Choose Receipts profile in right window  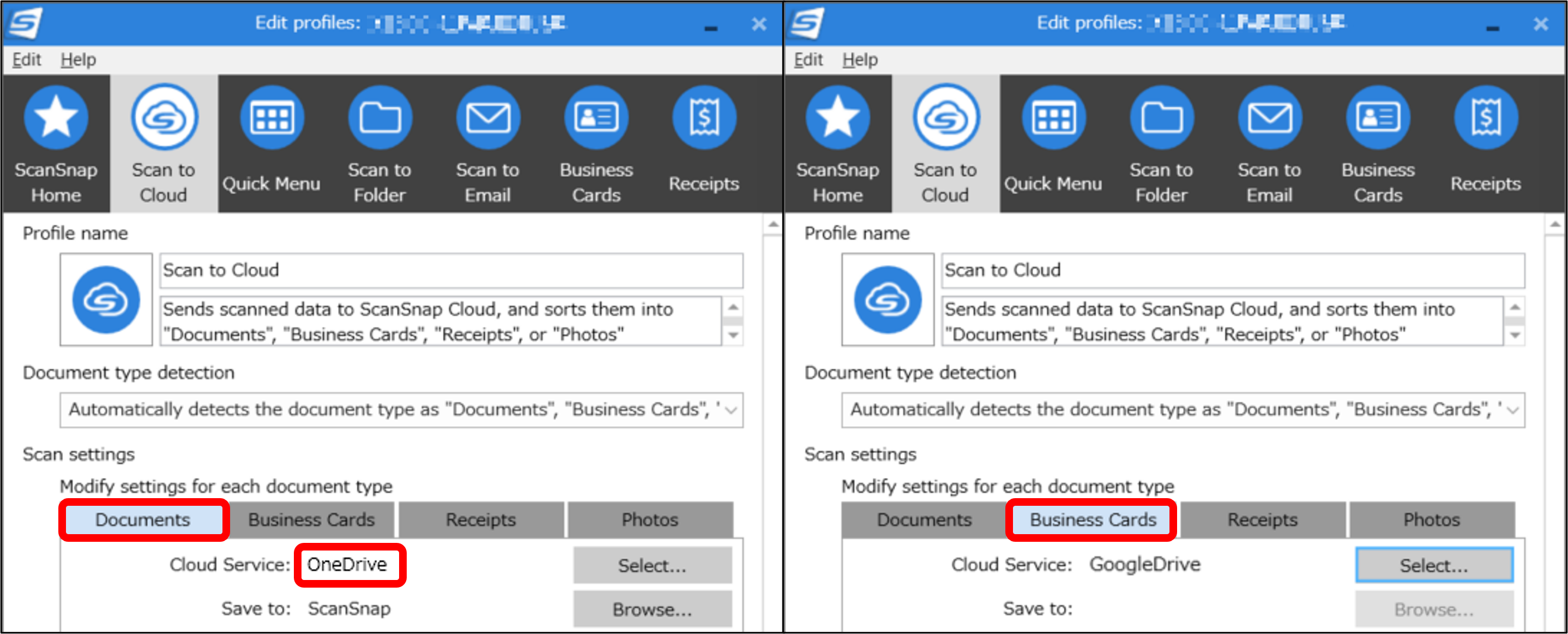tap(1486, 145)
